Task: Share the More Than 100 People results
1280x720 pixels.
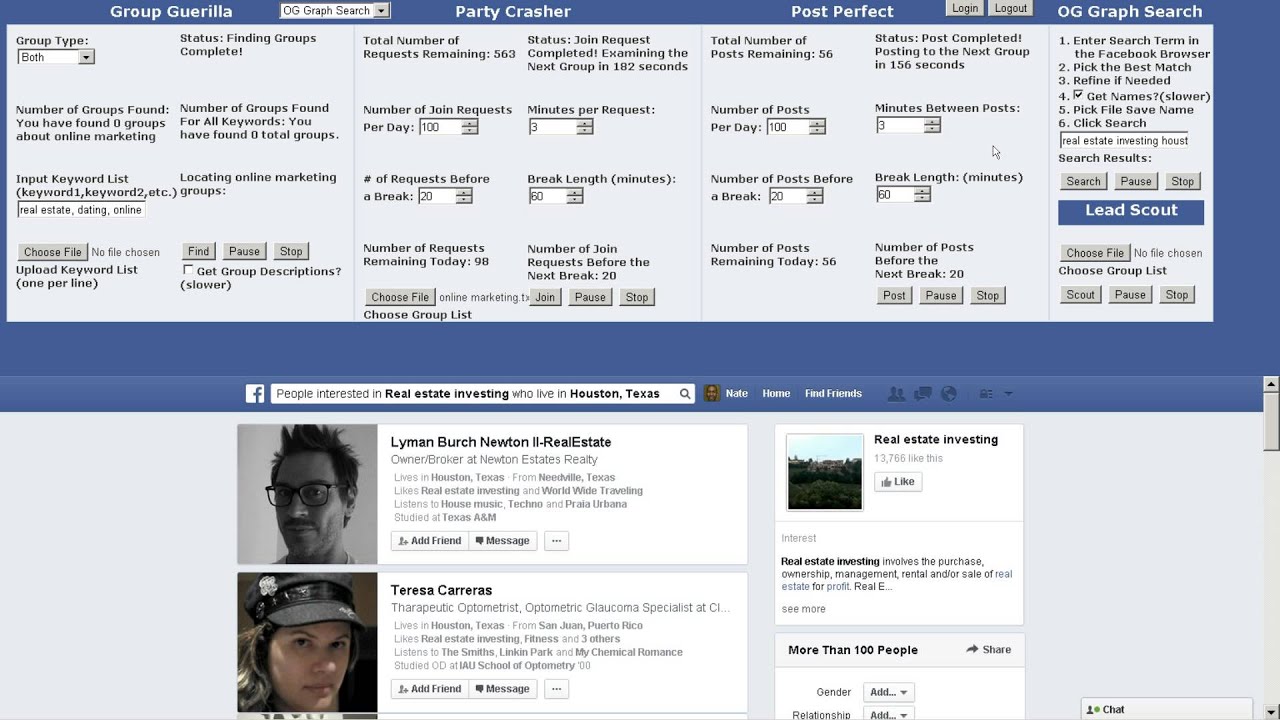Action: coord(989,650)
